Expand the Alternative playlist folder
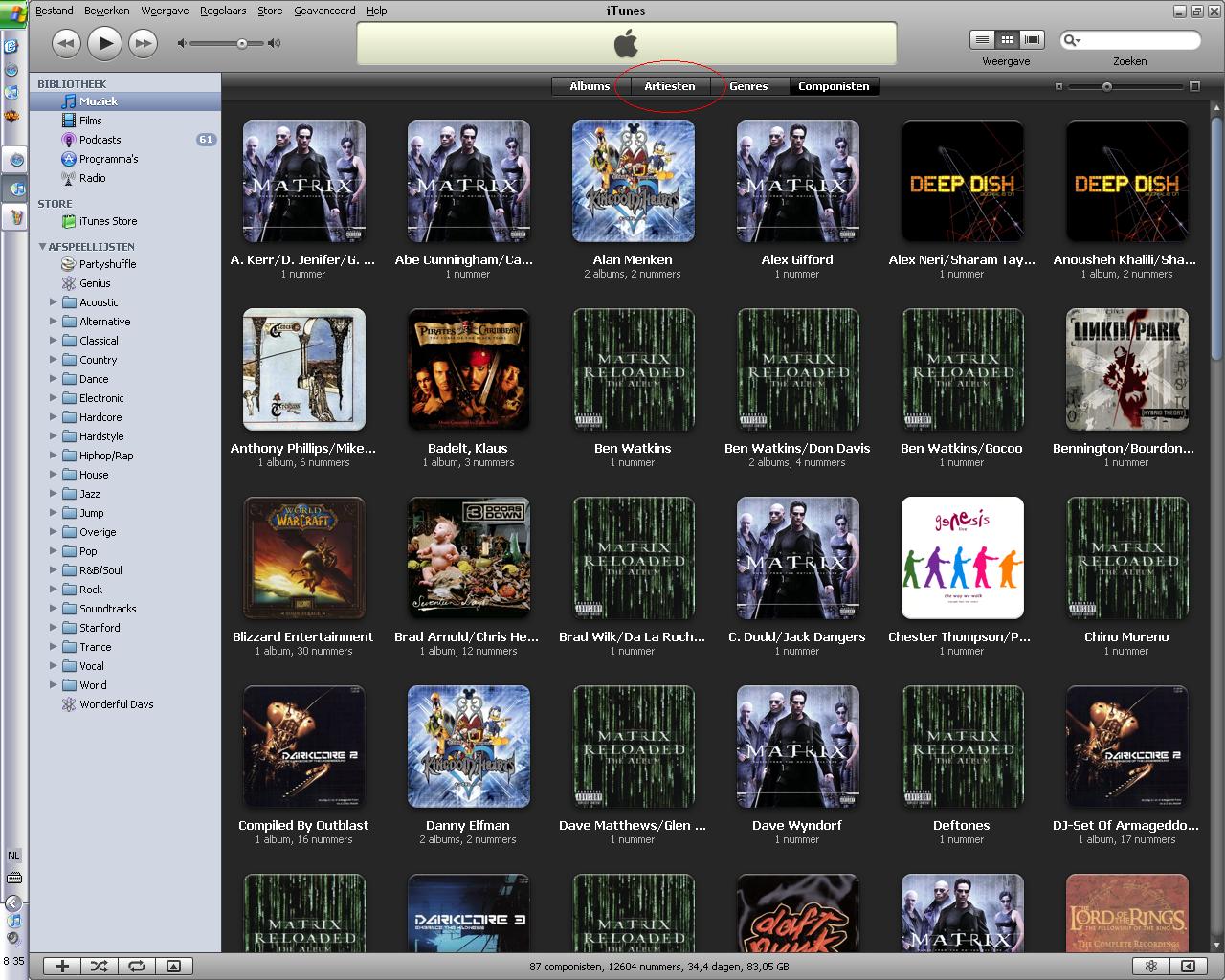The width and height of the screenshot is (1225, 980). 54,322
